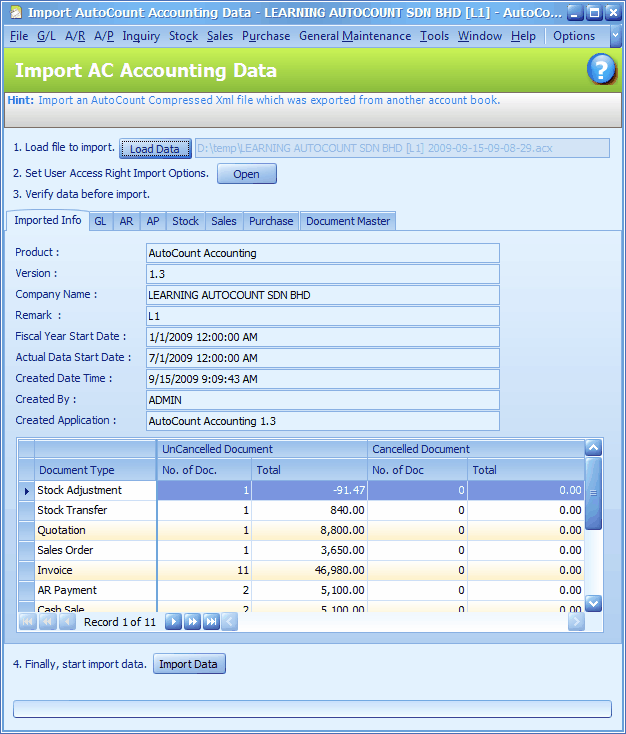
Task: Switch to the Document Master tab
Action: click(348, 221)
